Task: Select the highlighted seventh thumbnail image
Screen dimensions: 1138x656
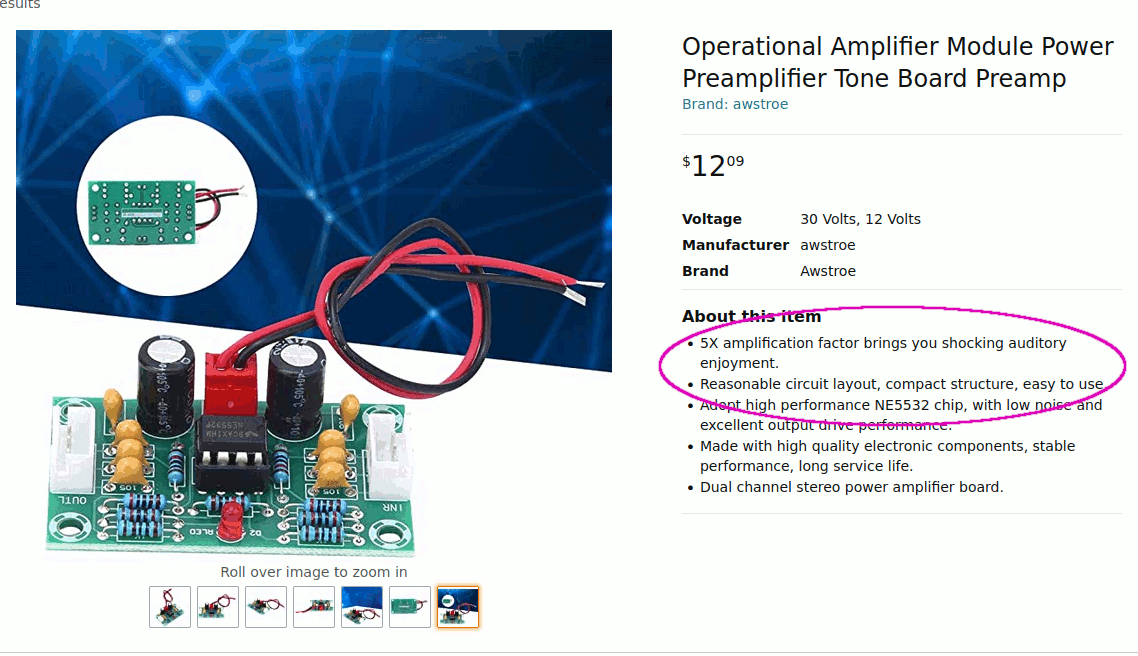Action: (x=457, y=607)
